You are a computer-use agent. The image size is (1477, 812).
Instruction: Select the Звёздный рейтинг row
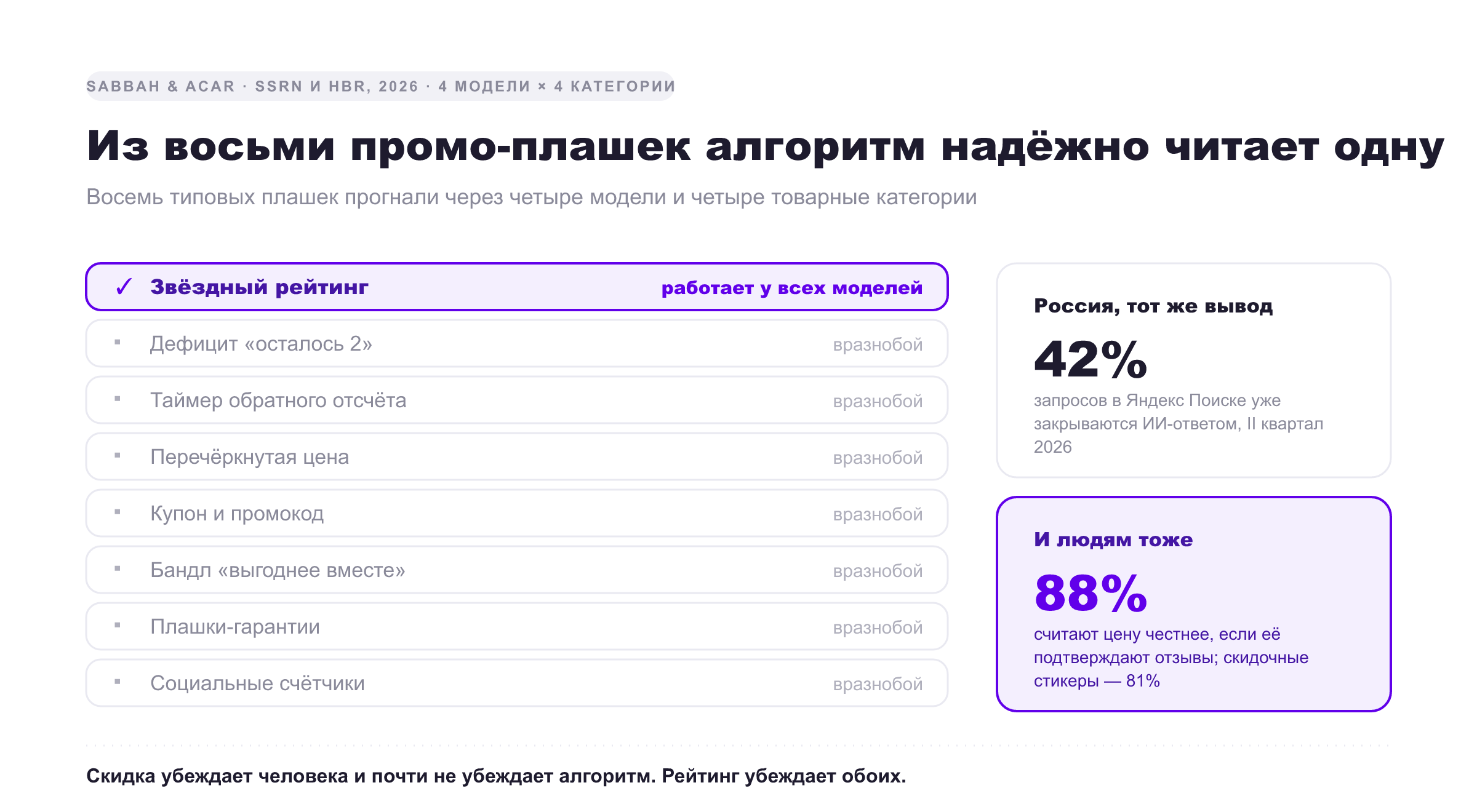517,287
